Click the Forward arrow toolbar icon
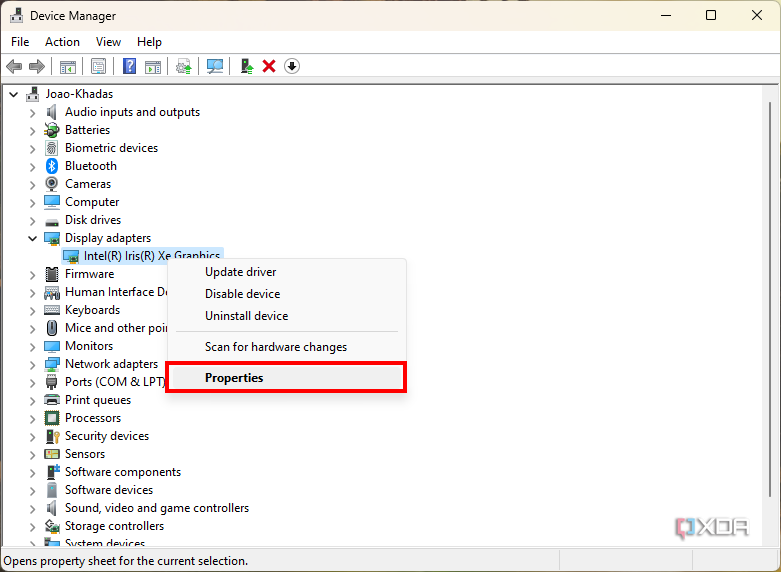This screenshot has width=781, height=572. (37, 66)
